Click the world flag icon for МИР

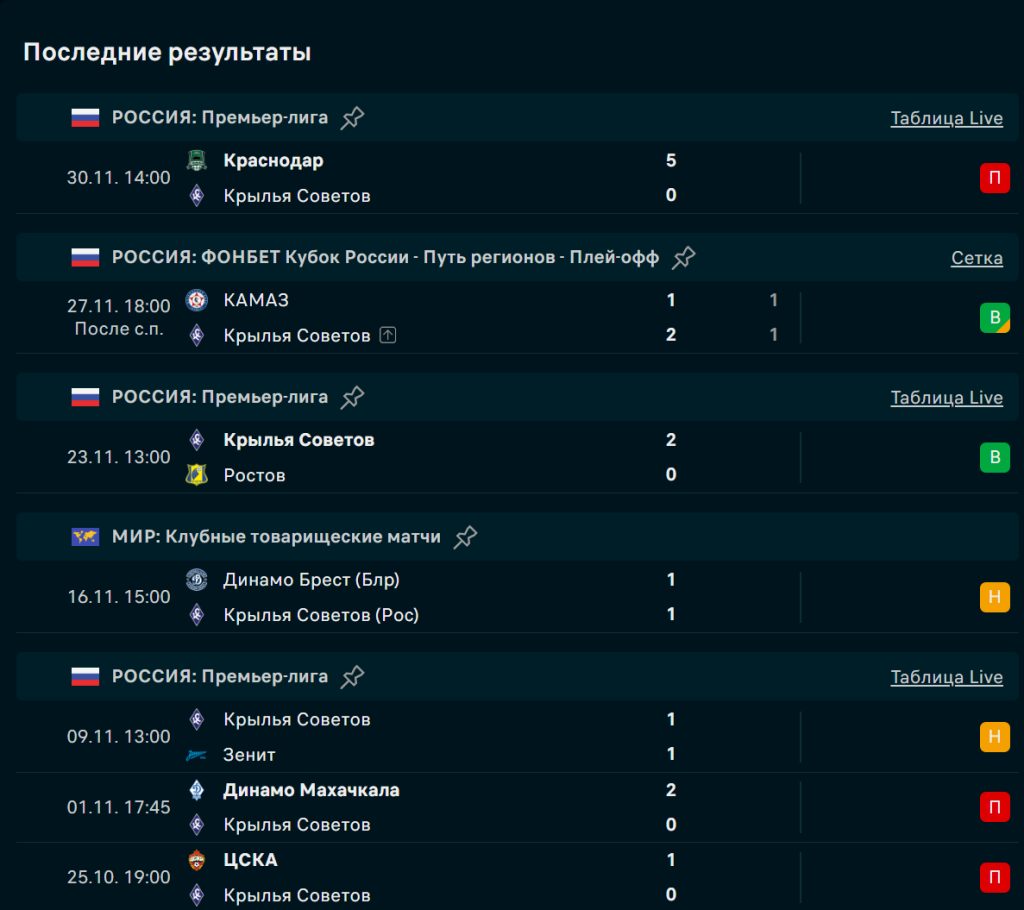(85, 537)
